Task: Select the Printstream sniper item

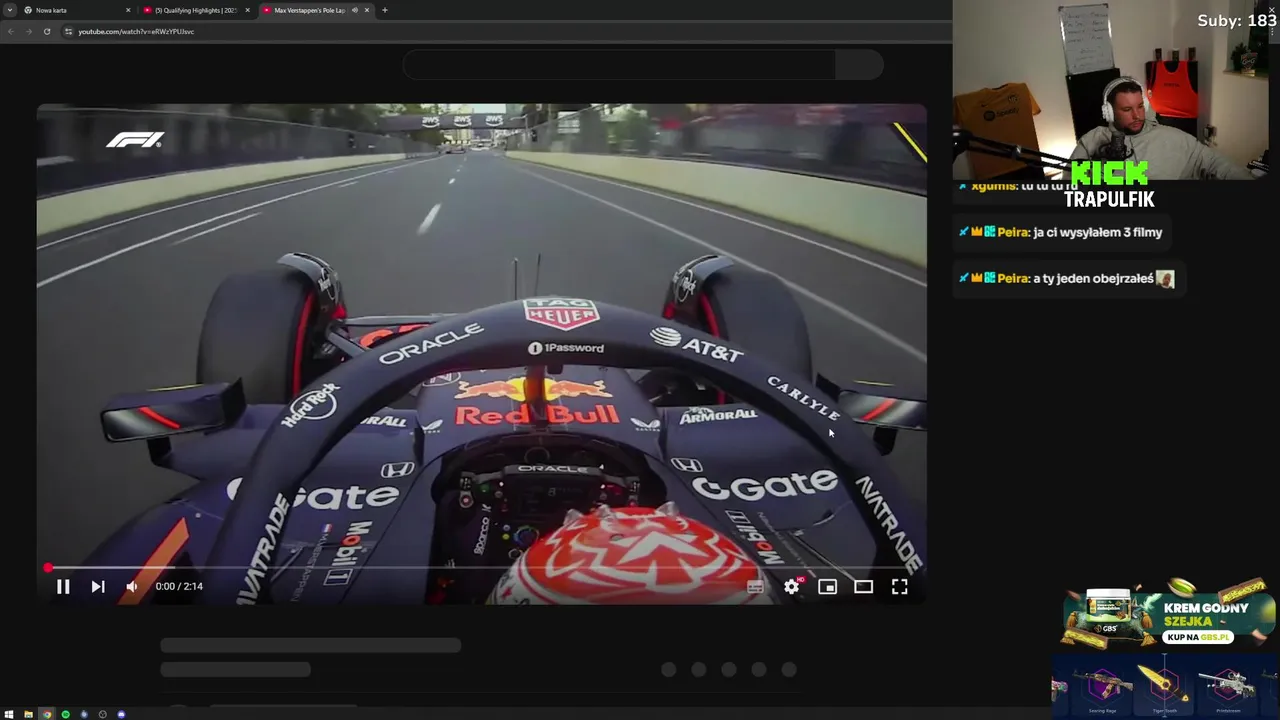Action: [x=1227, y=686]
